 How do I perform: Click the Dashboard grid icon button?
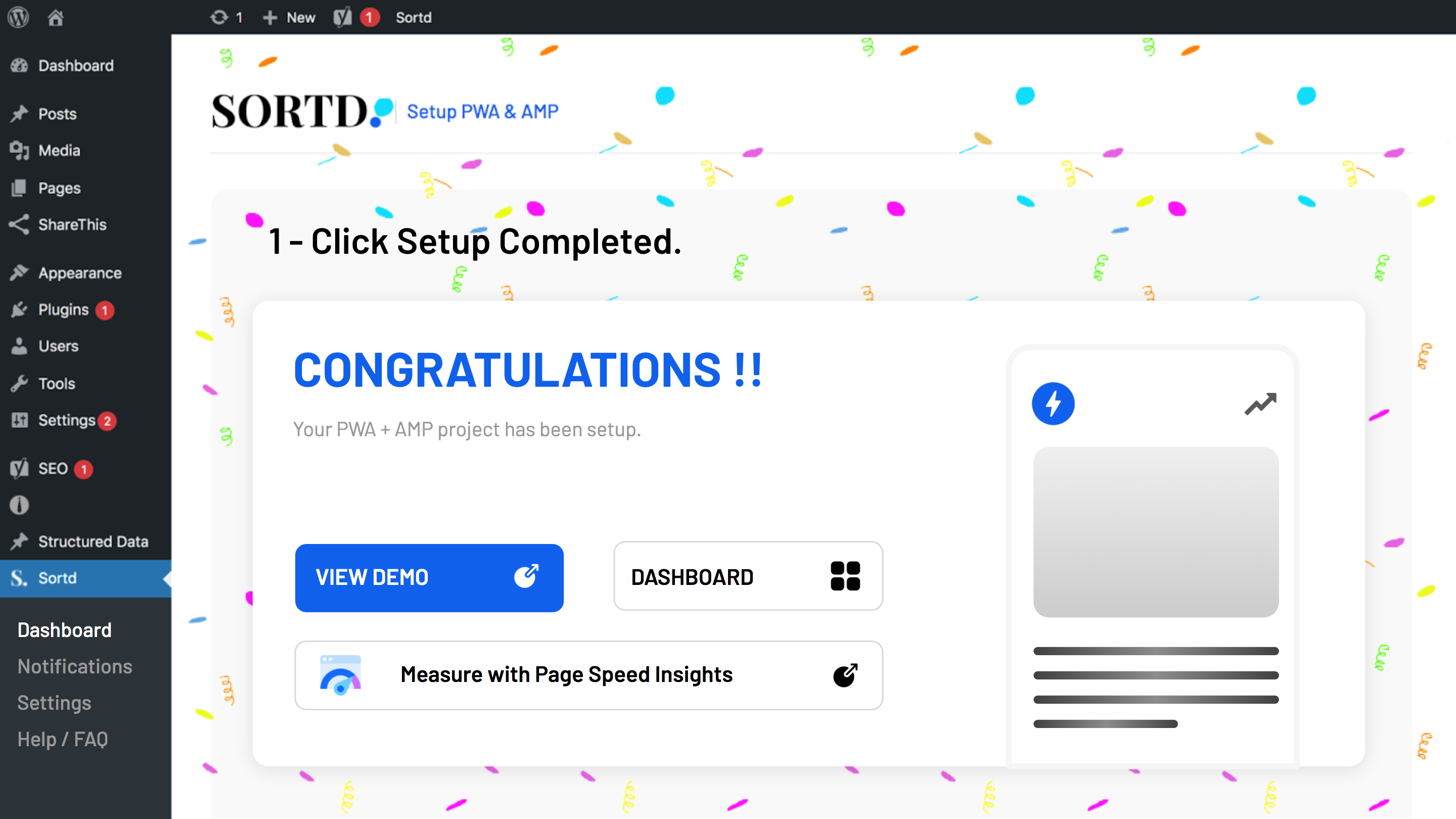click(845, 576)
